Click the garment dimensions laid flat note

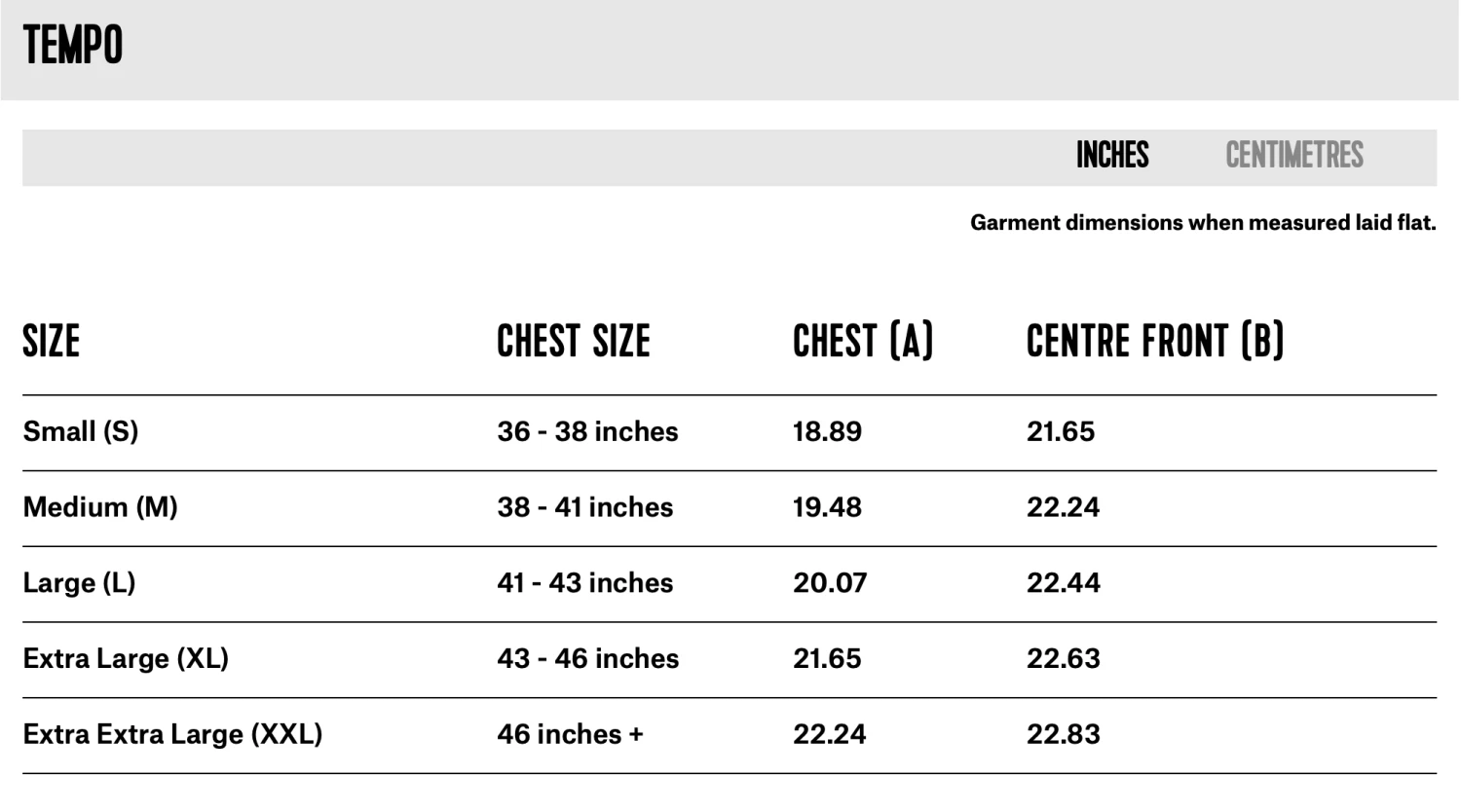click(x=1203, y=223)
